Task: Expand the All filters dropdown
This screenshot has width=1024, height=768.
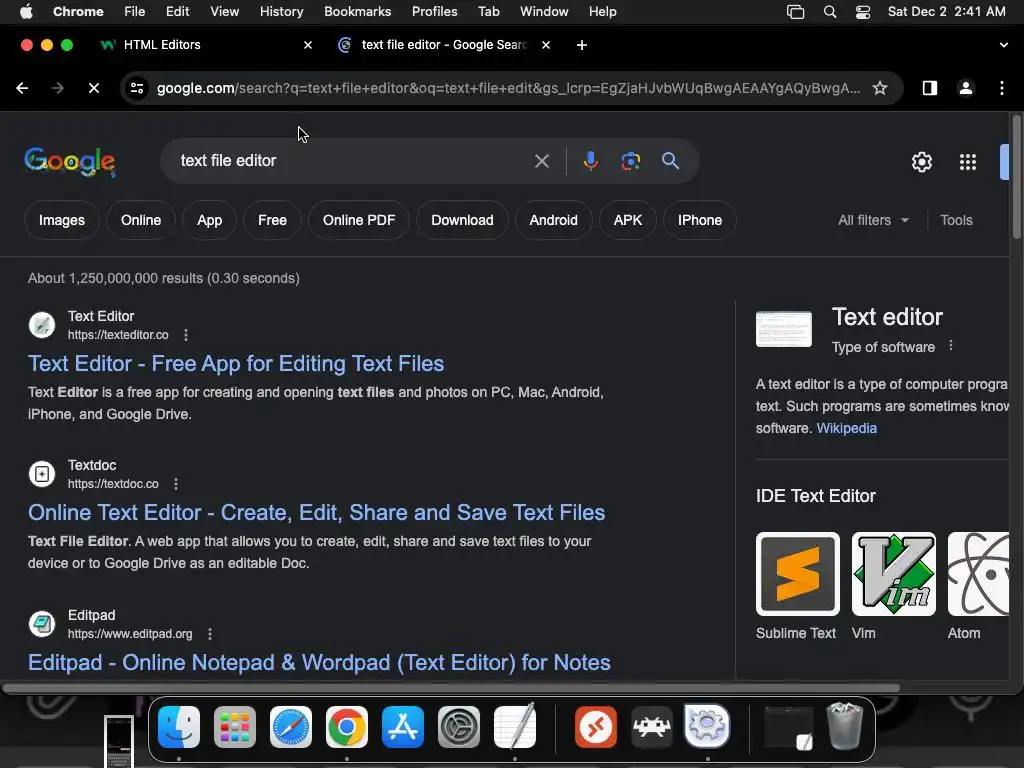Action: [x=873, y=220]
